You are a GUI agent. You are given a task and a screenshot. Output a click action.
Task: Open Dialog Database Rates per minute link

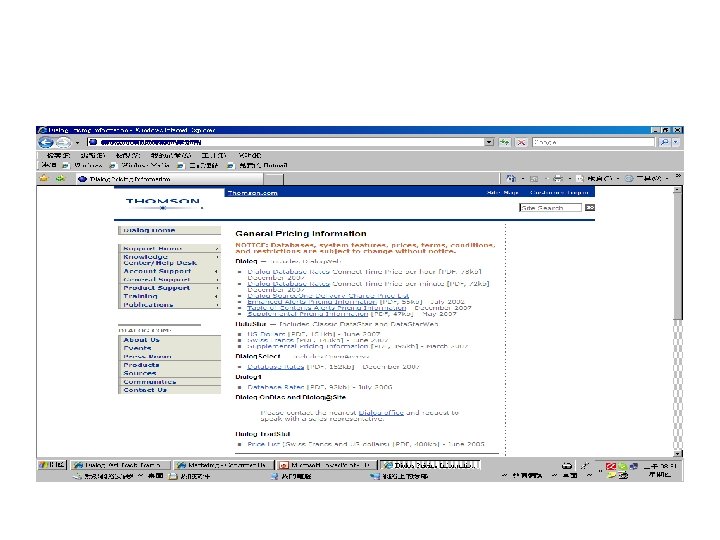pyautogui.click(x=288, y=284)
